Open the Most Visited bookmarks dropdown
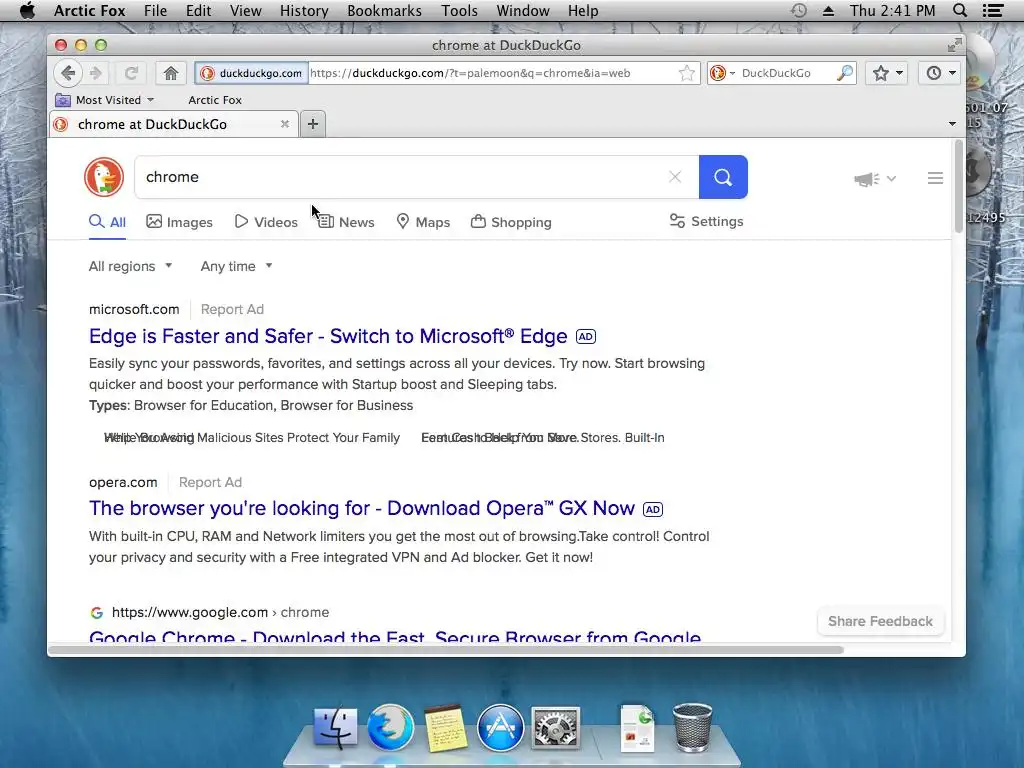 (x=105, y=100)
